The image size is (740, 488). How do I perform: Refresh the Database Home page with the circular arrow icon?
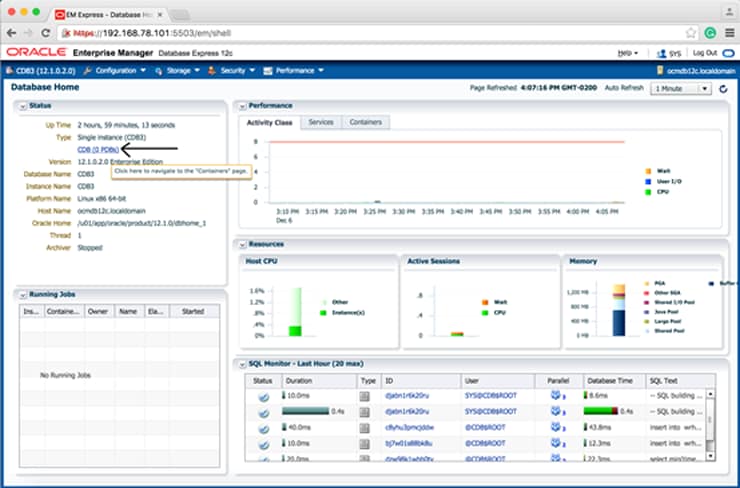723,88
